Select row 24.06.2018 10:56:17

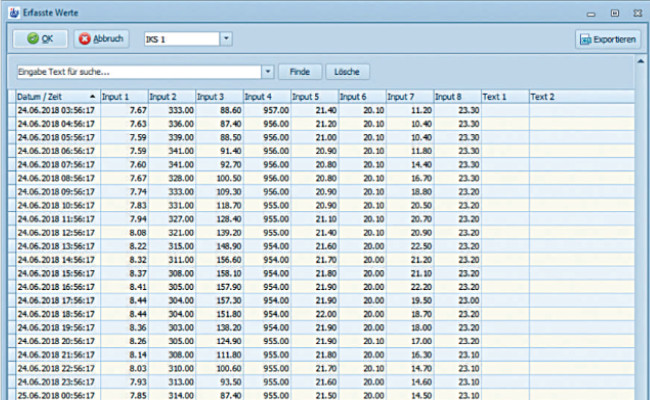pos(321,205)
